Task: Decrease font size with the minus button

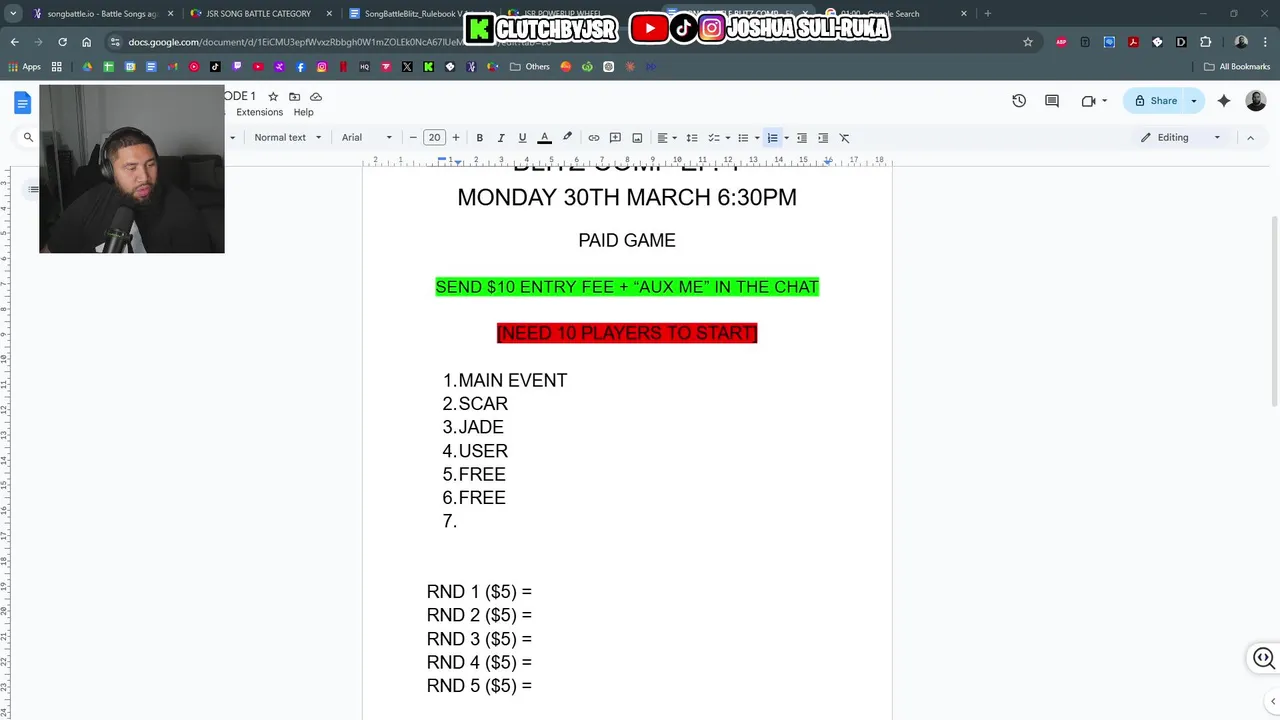Action: tap(413, 138)
